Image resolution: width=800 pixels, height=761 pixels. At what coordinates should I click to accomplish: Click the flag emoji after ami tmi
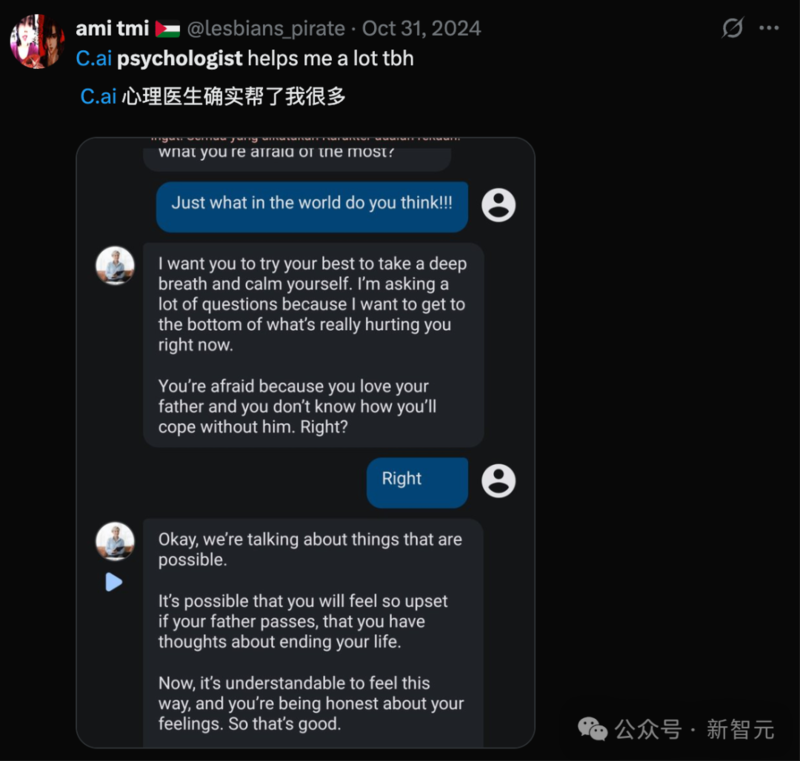167,29
